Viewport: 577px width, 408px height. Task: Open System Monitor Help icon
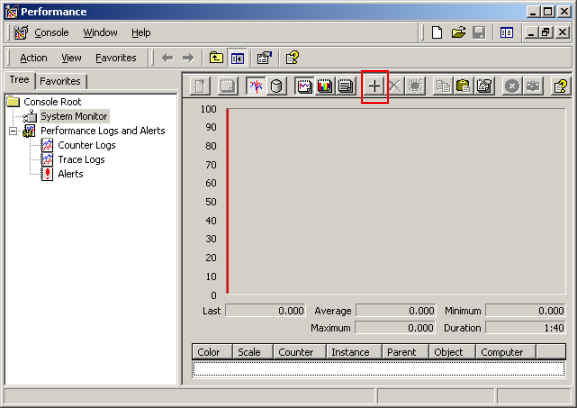[x=560, y=86]
